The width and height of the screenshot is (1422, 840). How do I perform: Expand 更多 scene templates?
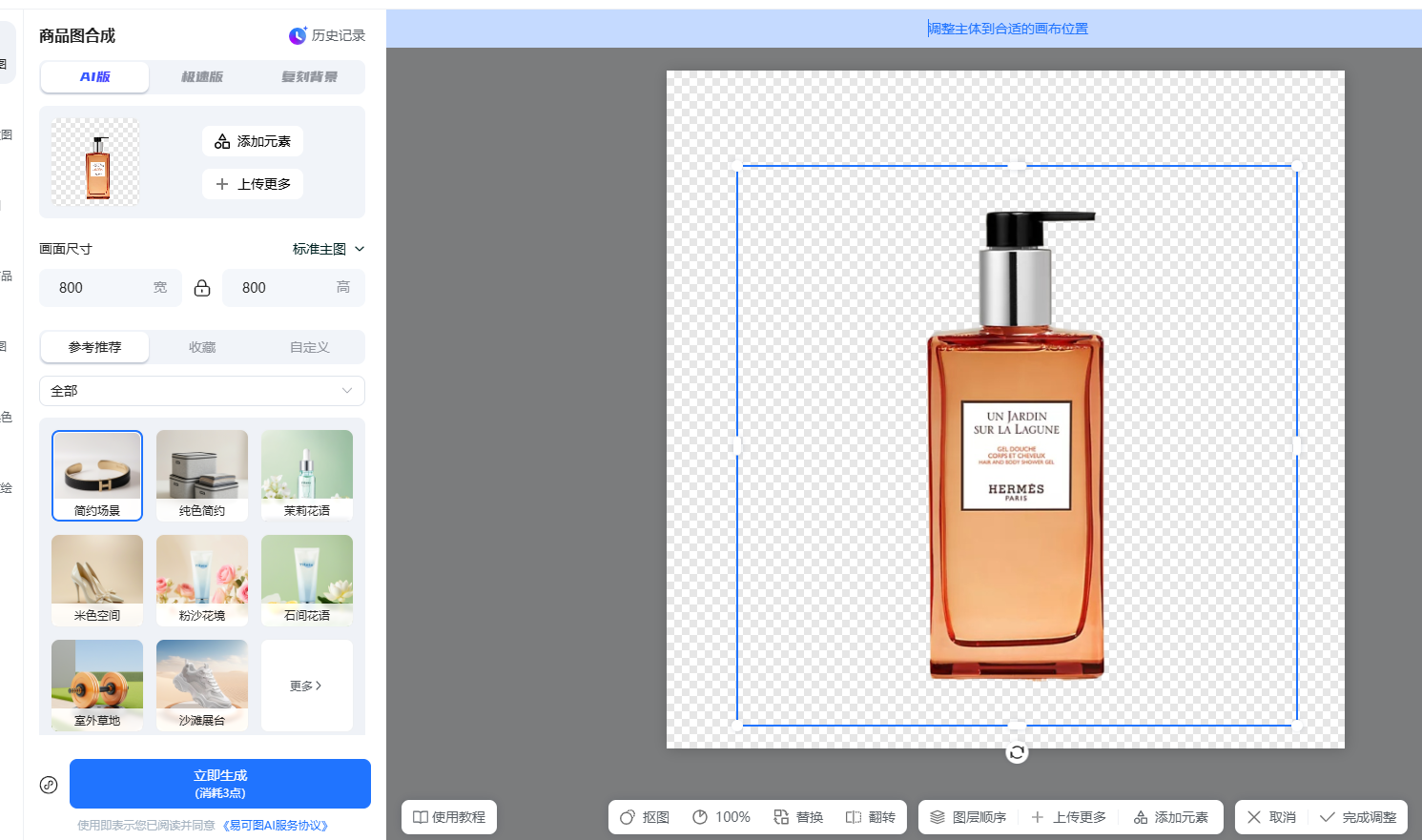coord(306,686)
